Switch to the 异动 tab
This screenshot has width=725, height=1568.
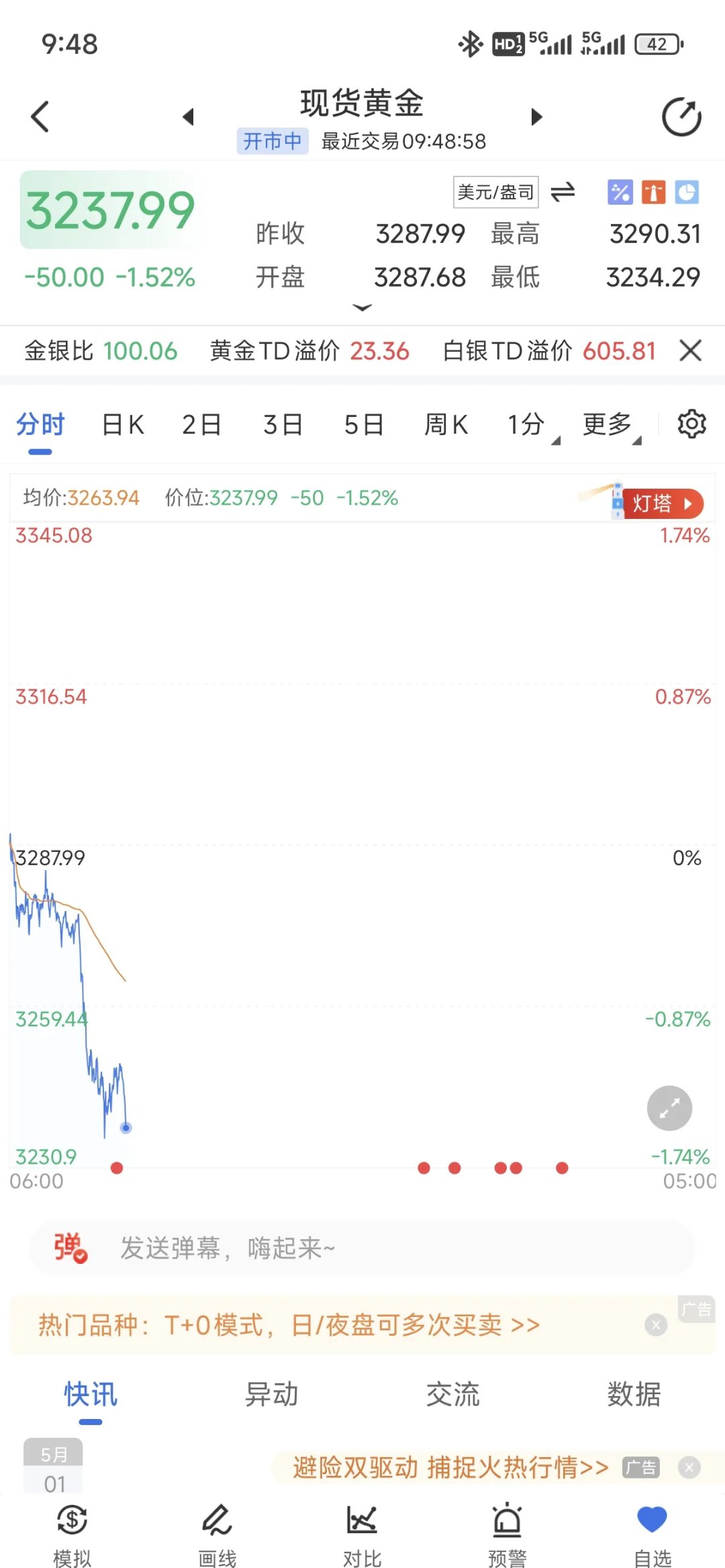(271, 1394)
